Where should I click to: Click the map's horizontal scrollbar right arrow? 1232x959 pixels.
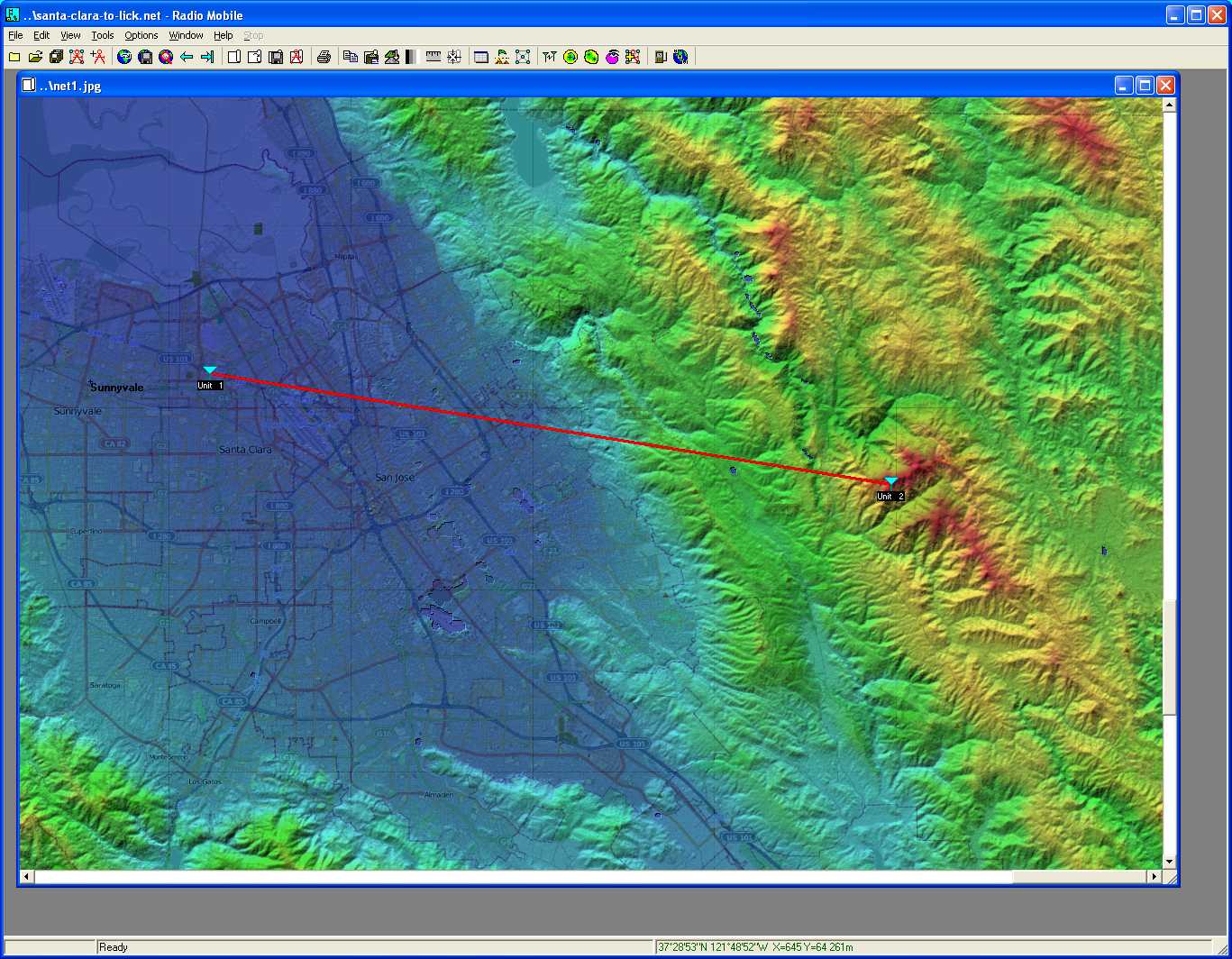point(1154,876)
